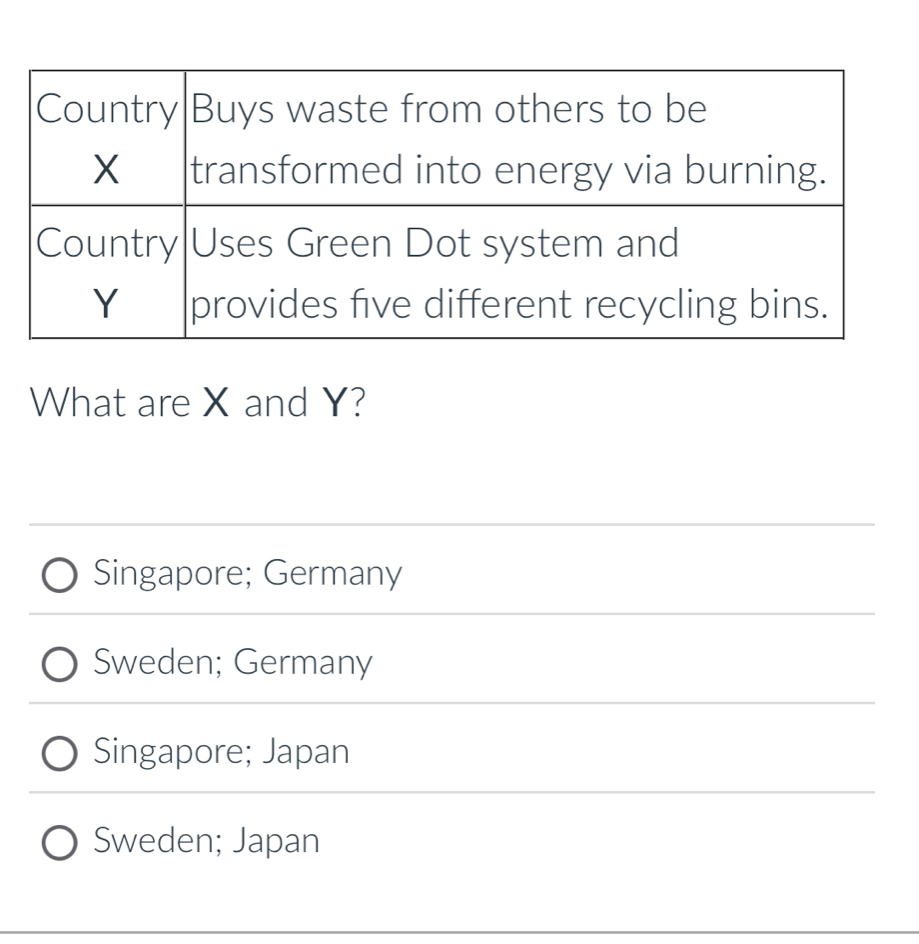919x944 pixels.
Task: Click the word "and" in the question
Action: (x=276, y=403)
